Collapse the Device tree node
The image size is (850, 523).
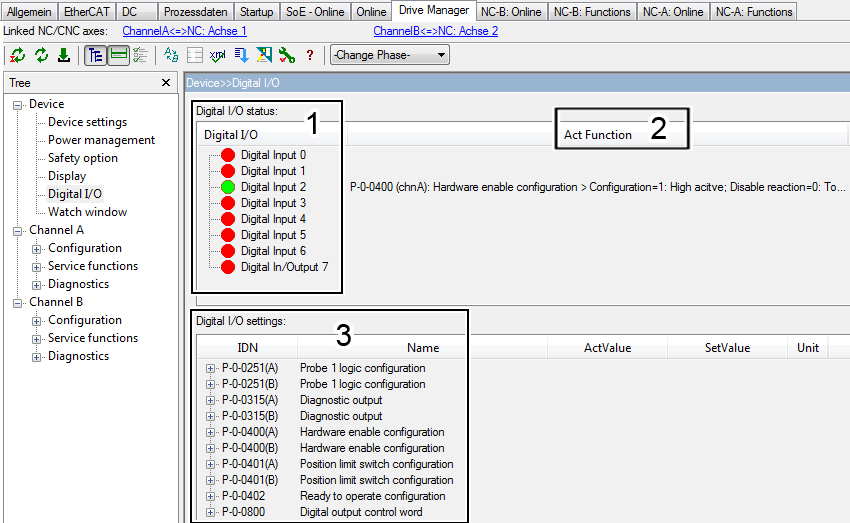(x=17, y=105)
